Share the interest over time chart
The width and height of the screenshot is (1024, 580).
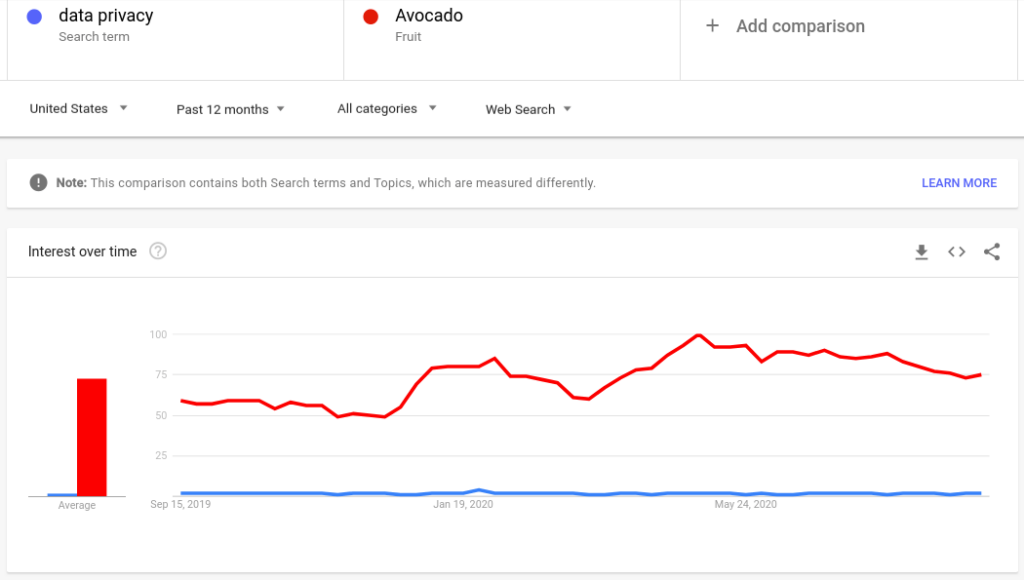coord(992,252)
